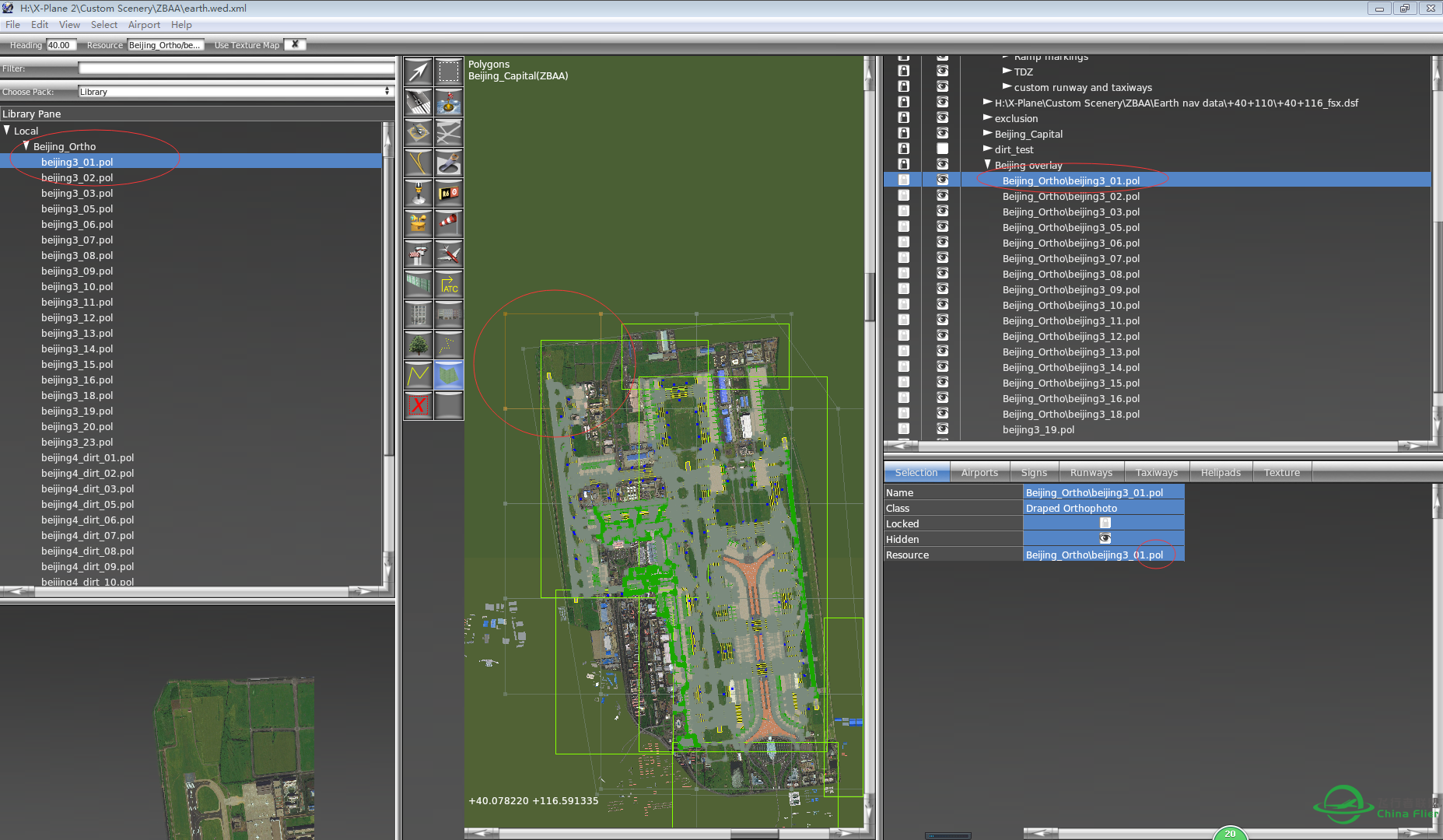Select the Marquee selection tool
Screen dimensions: 1443x840
coord(449,72)
